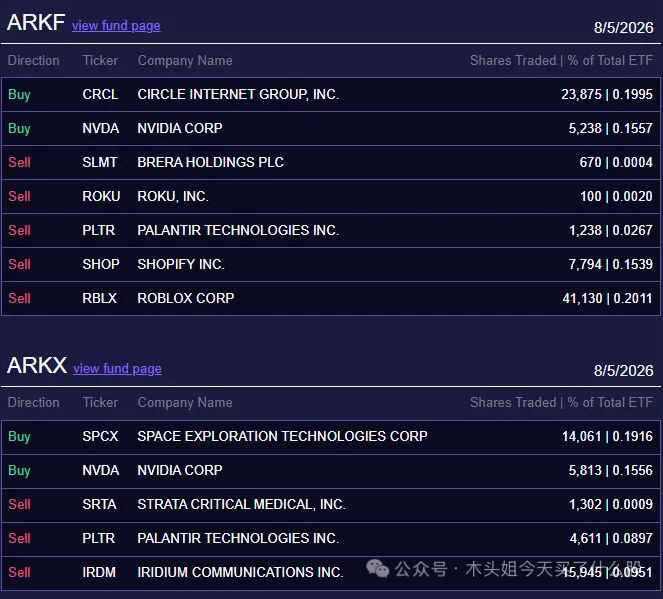Image resolution: width=663 pixels, height=599 pixels.
Task: Click shares value 7,794 | 0.1539
Action: 610,264
